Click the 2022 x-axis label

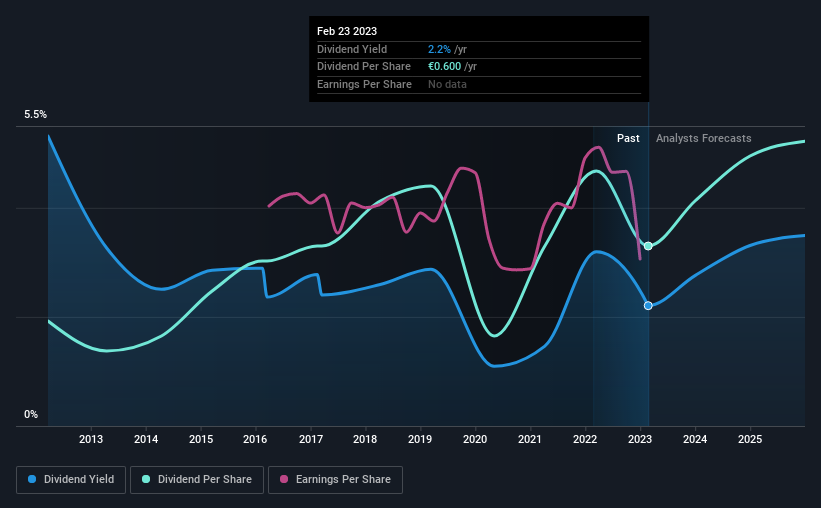pos(585,439)
